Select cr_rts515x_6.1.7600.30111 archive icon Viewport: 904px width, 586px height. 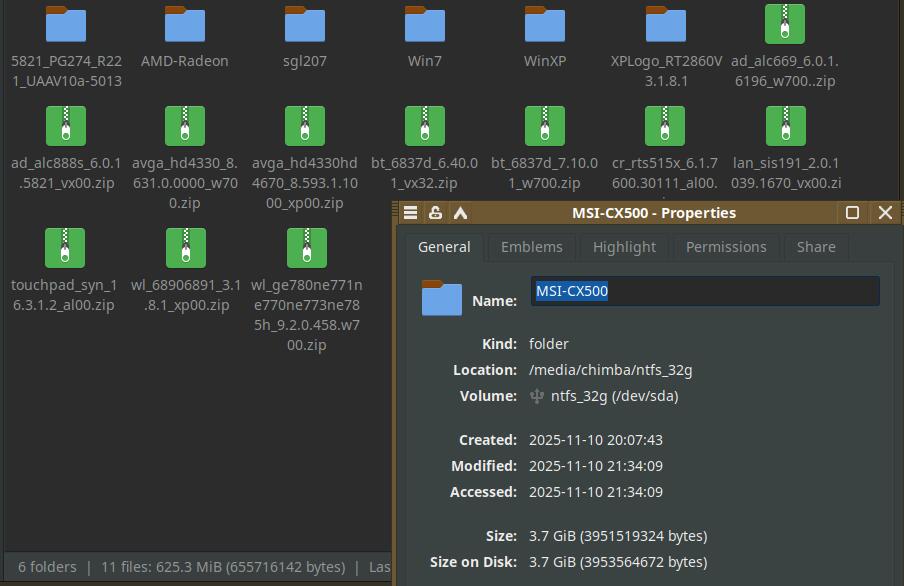(665, 126)
